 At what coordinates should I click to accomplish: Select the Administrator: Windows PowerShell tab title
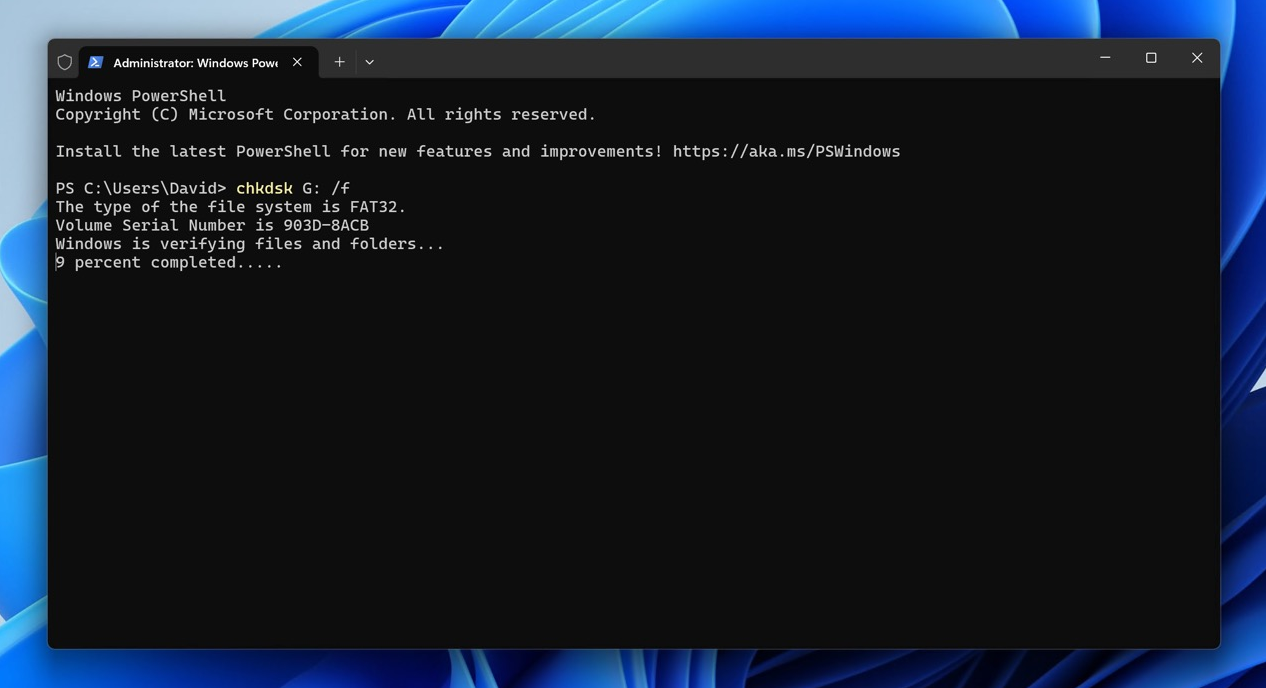pyautogui.click(x=195, y=63)
